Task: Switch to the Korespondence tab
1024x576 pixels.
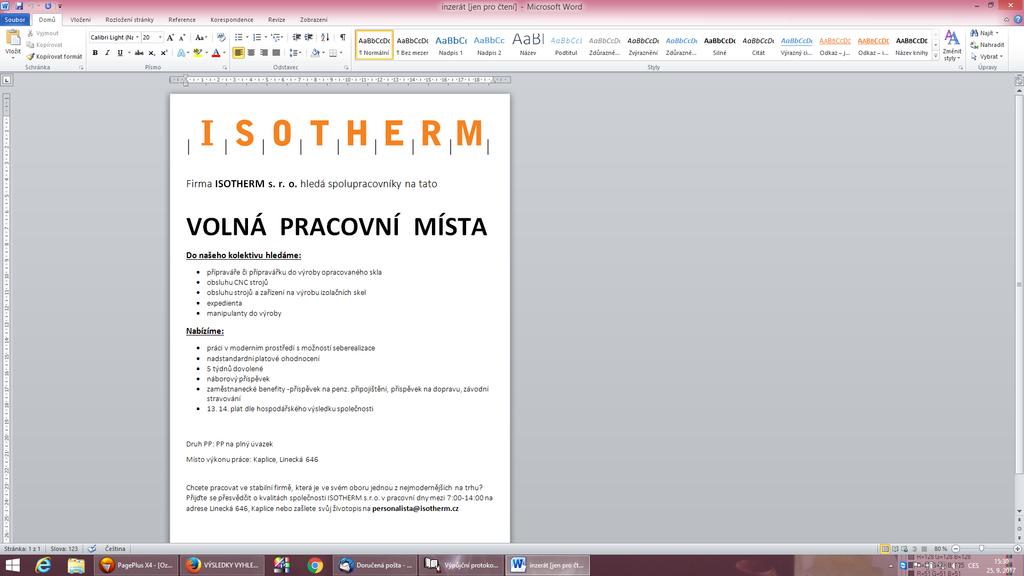Action: pos(232,20)
